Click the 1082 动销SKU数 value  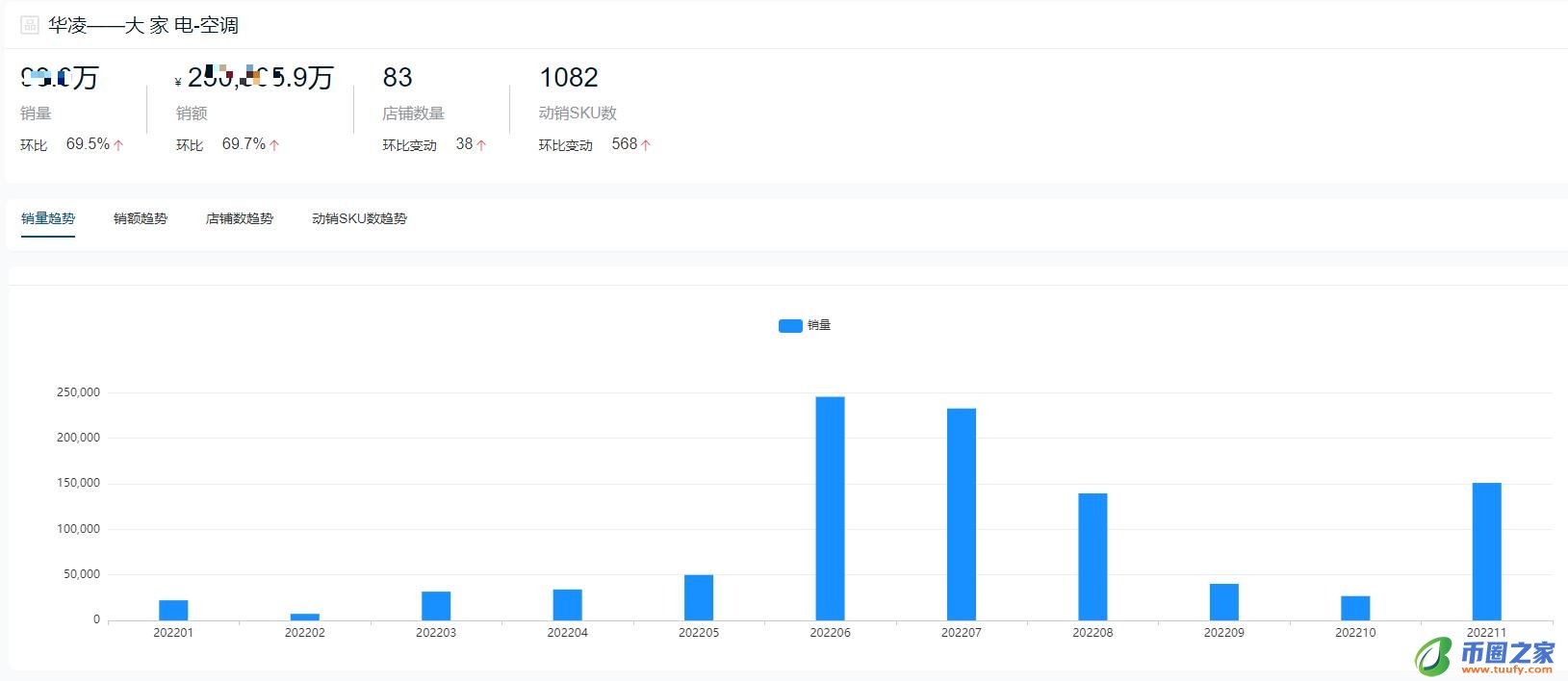tap(569, 78)
